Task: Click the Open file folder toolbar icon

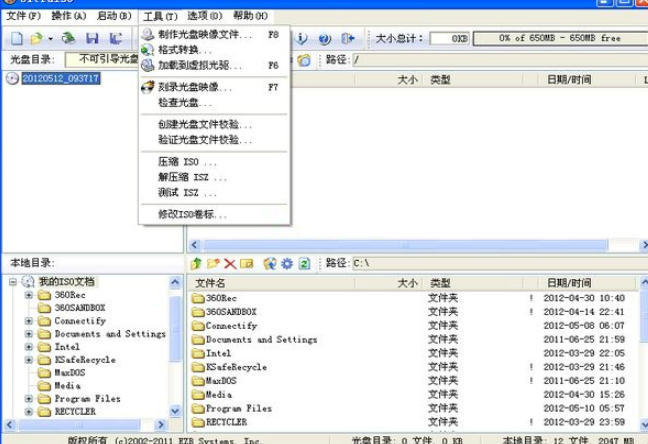Action: coord(36,38)
